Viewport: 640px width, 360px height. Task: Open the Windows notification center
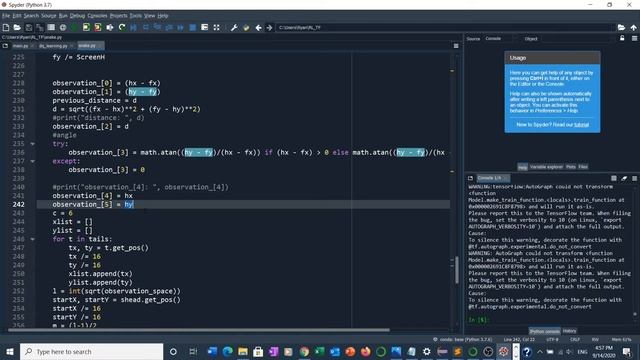coord(627,351)
